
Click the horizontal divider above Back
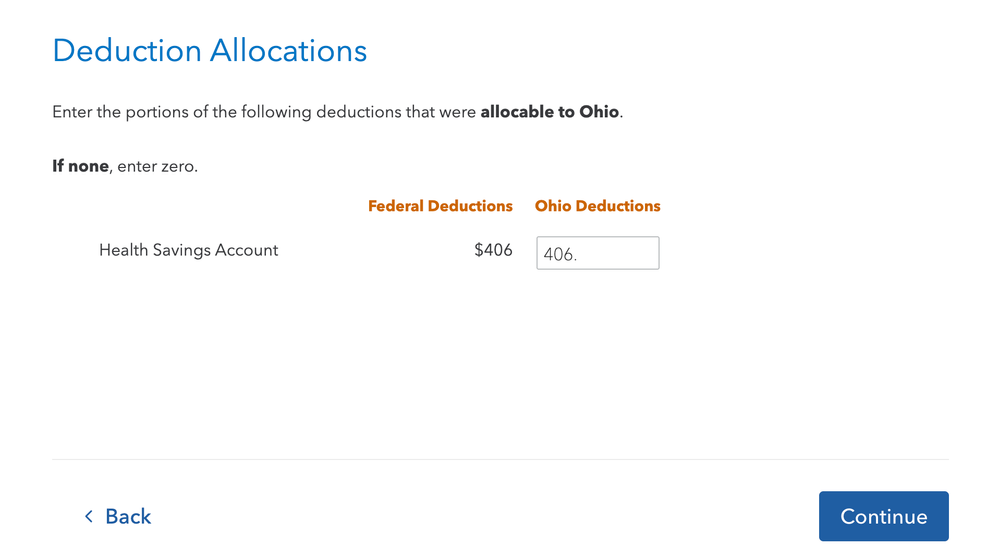coord(500,459)
